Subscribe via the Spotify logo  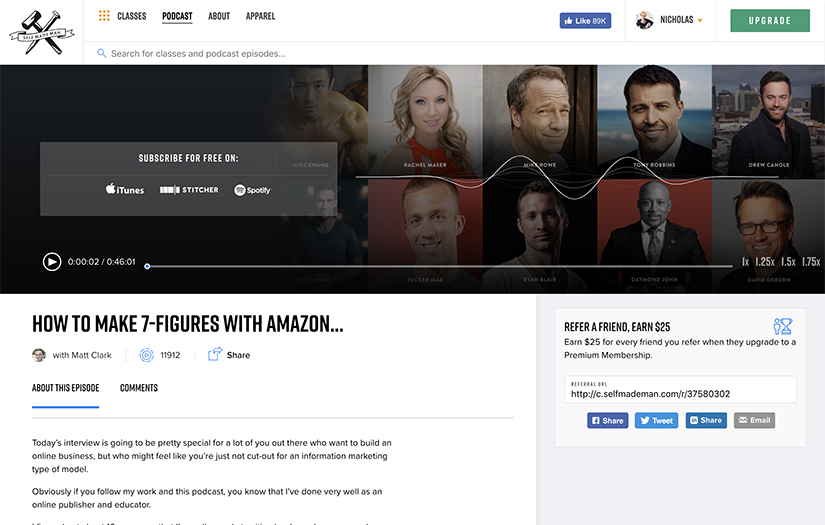coord(252,190)
